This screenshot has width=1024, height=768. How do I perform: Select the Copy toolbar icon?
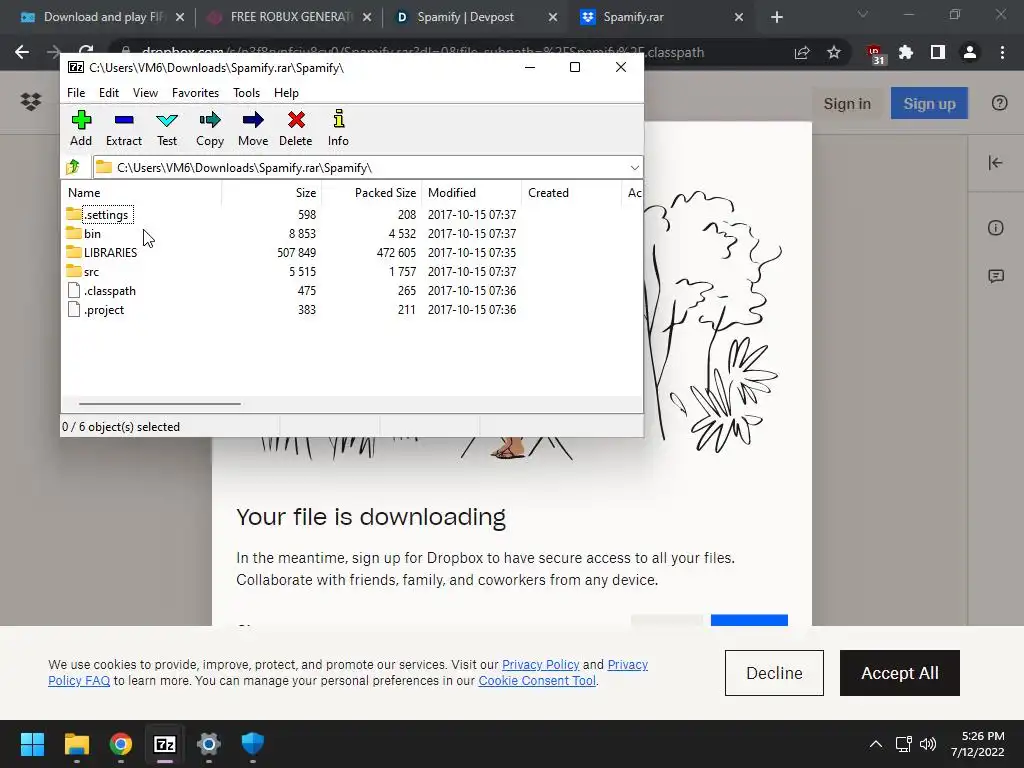pos(210,129)
